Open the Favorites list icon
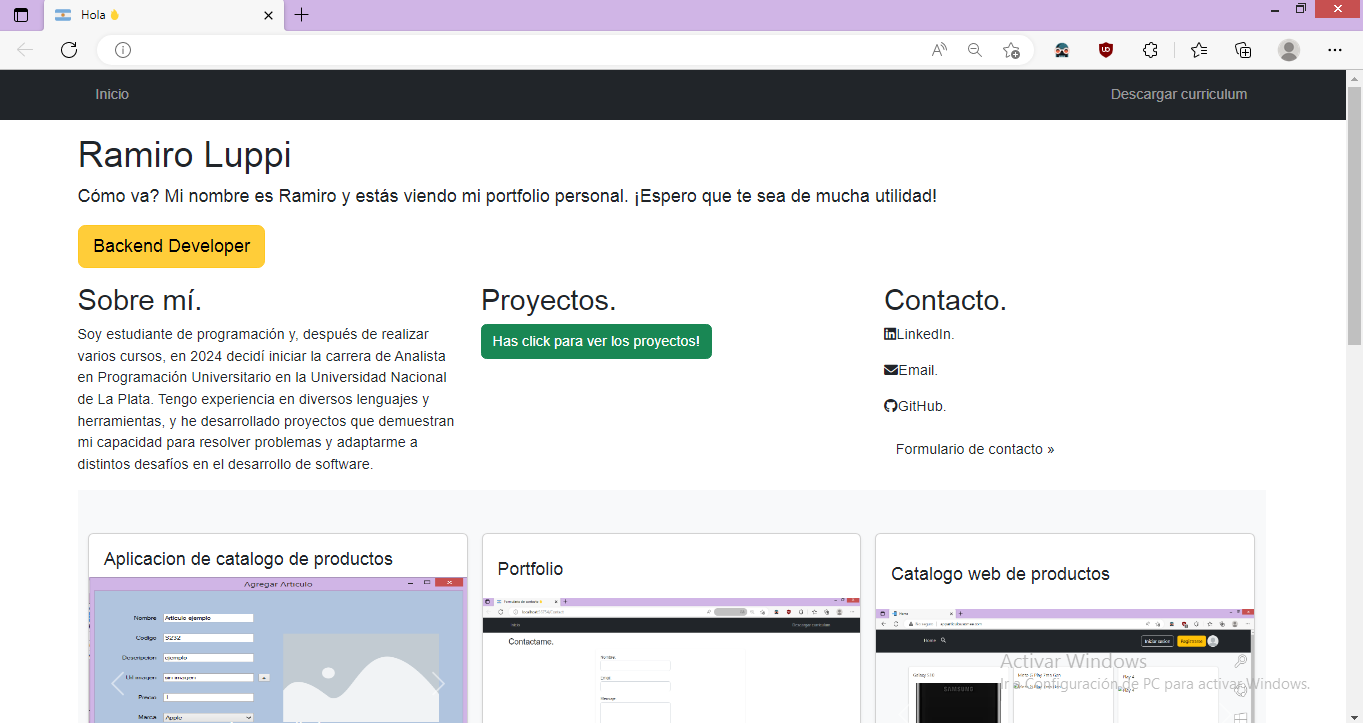Viewport: 1363px width, 723px height. (x=1199, y=50)
